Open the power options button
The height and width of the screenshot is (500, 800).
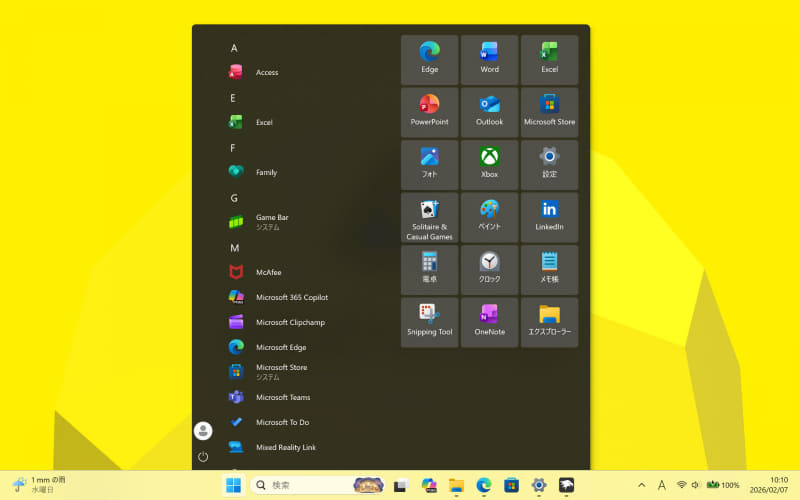pos(203,457)
